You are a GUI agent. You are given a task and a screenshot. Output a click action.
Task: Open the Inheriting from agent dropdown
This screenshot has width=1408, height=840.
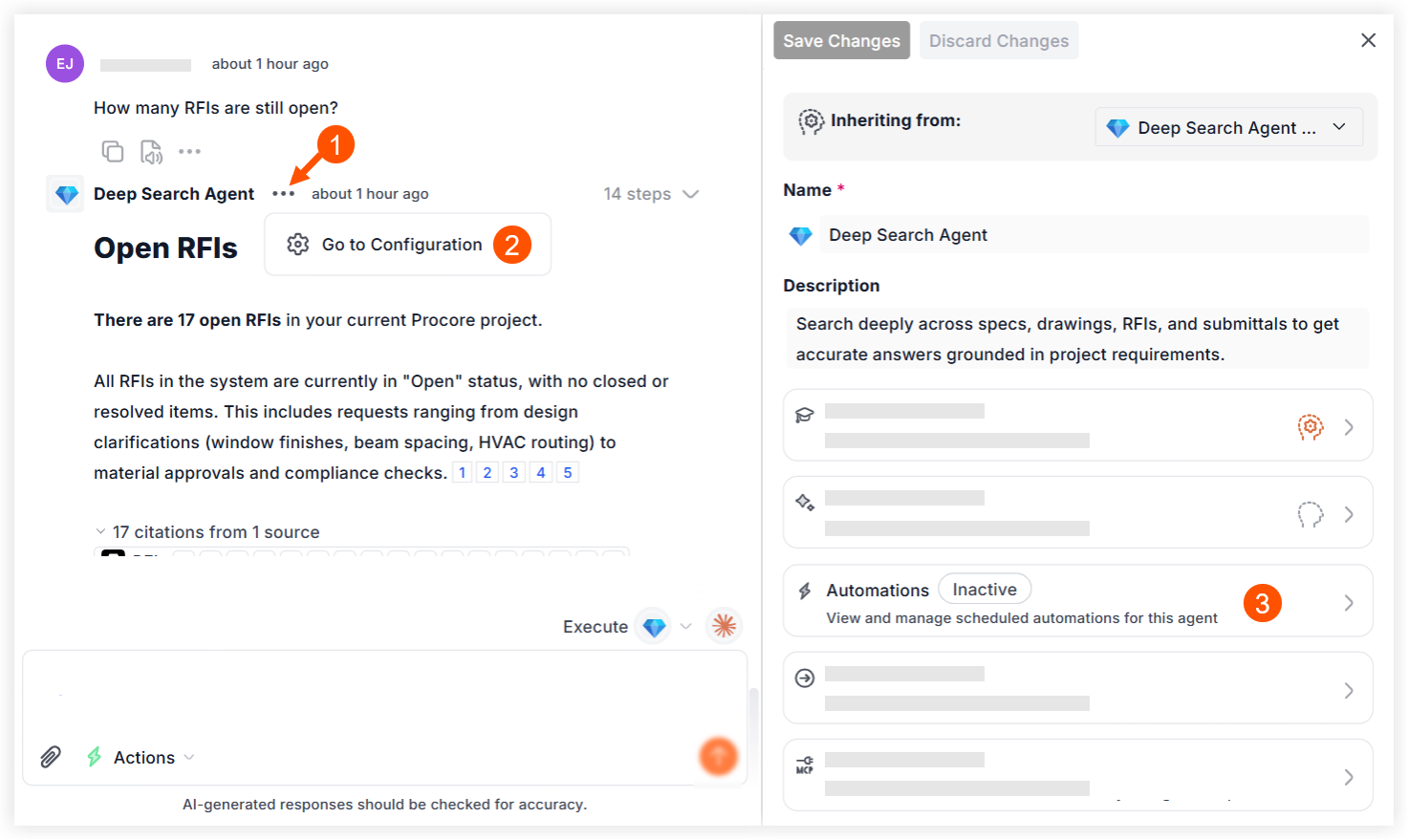(x=1228, y=127)
